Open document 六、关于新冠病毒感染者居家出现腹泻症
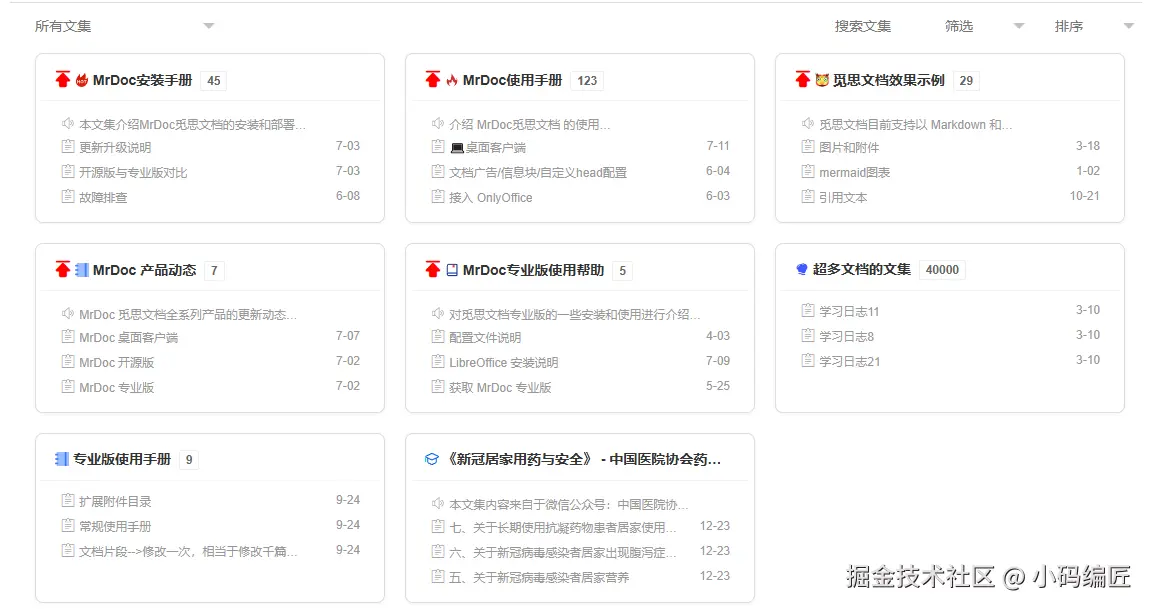Image resolution: width=1150 pixels, height=609 pixels. pyautogui.click(x=563, y=552)
